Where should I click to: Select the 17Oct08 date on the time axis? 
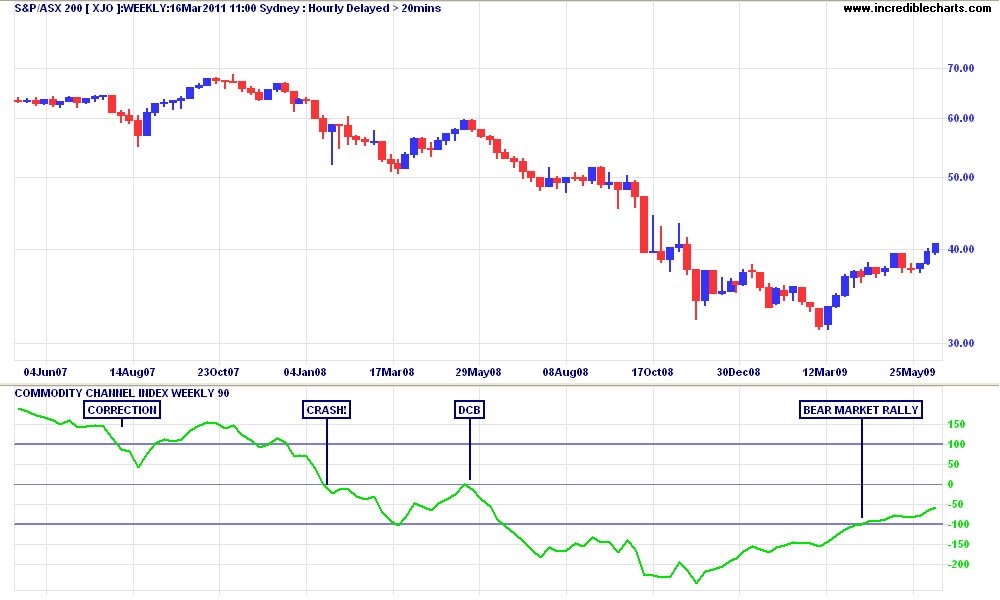(x=653, y=372)
